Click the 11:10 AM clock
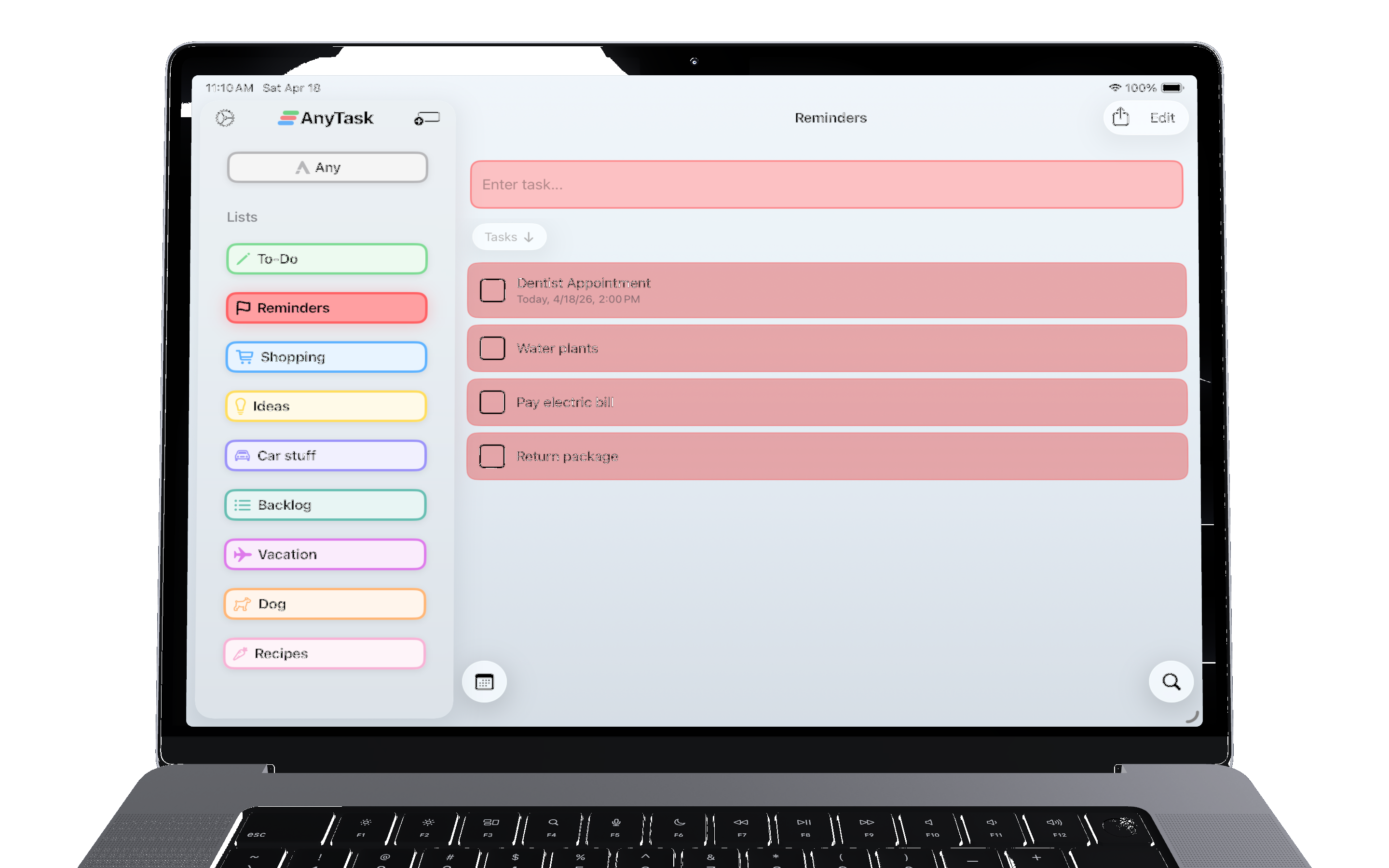Image resolution: width=1389 pixels, height=868 pixels. click(230, 88)
